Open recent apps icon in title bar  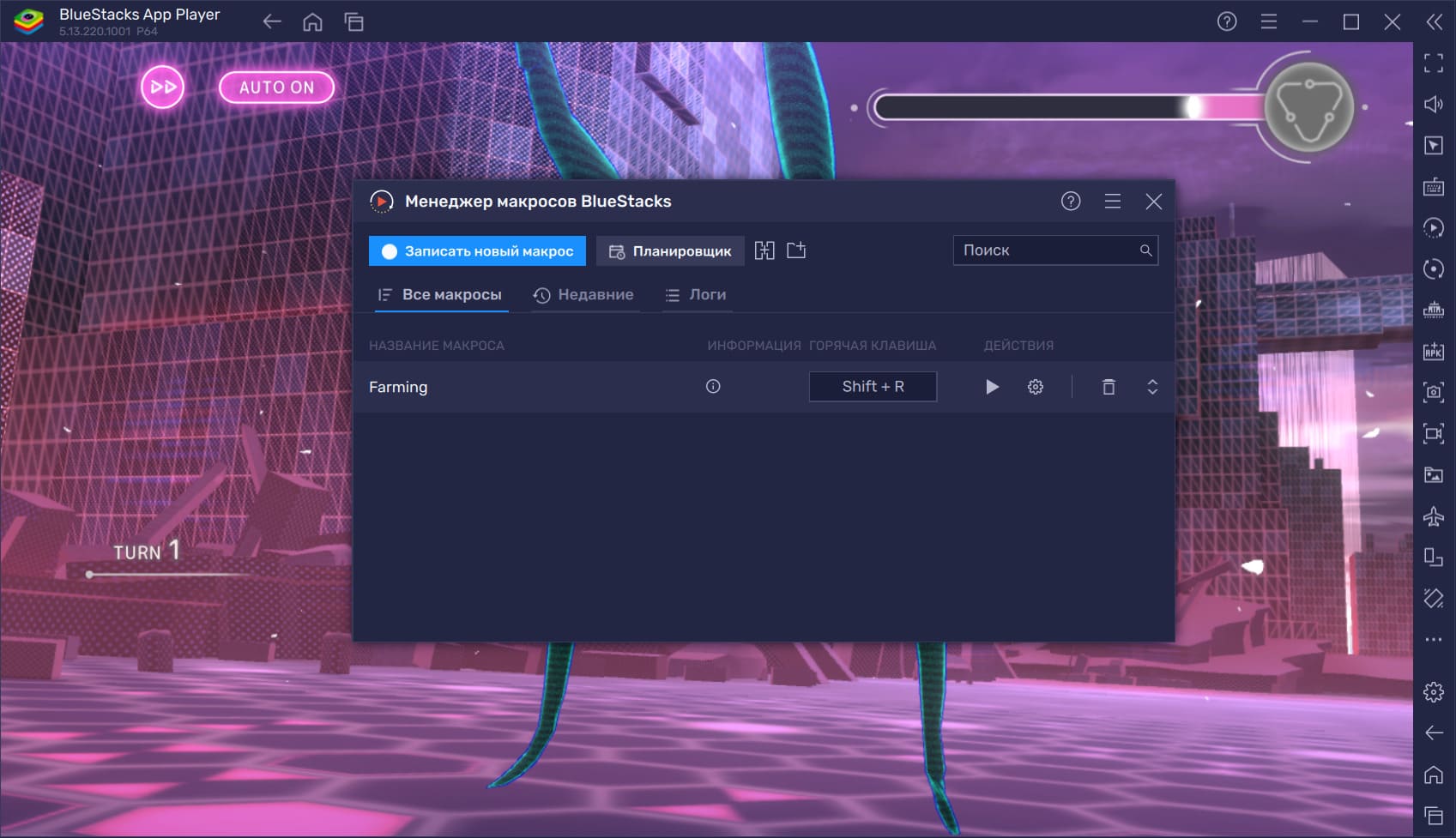(354, 21)
